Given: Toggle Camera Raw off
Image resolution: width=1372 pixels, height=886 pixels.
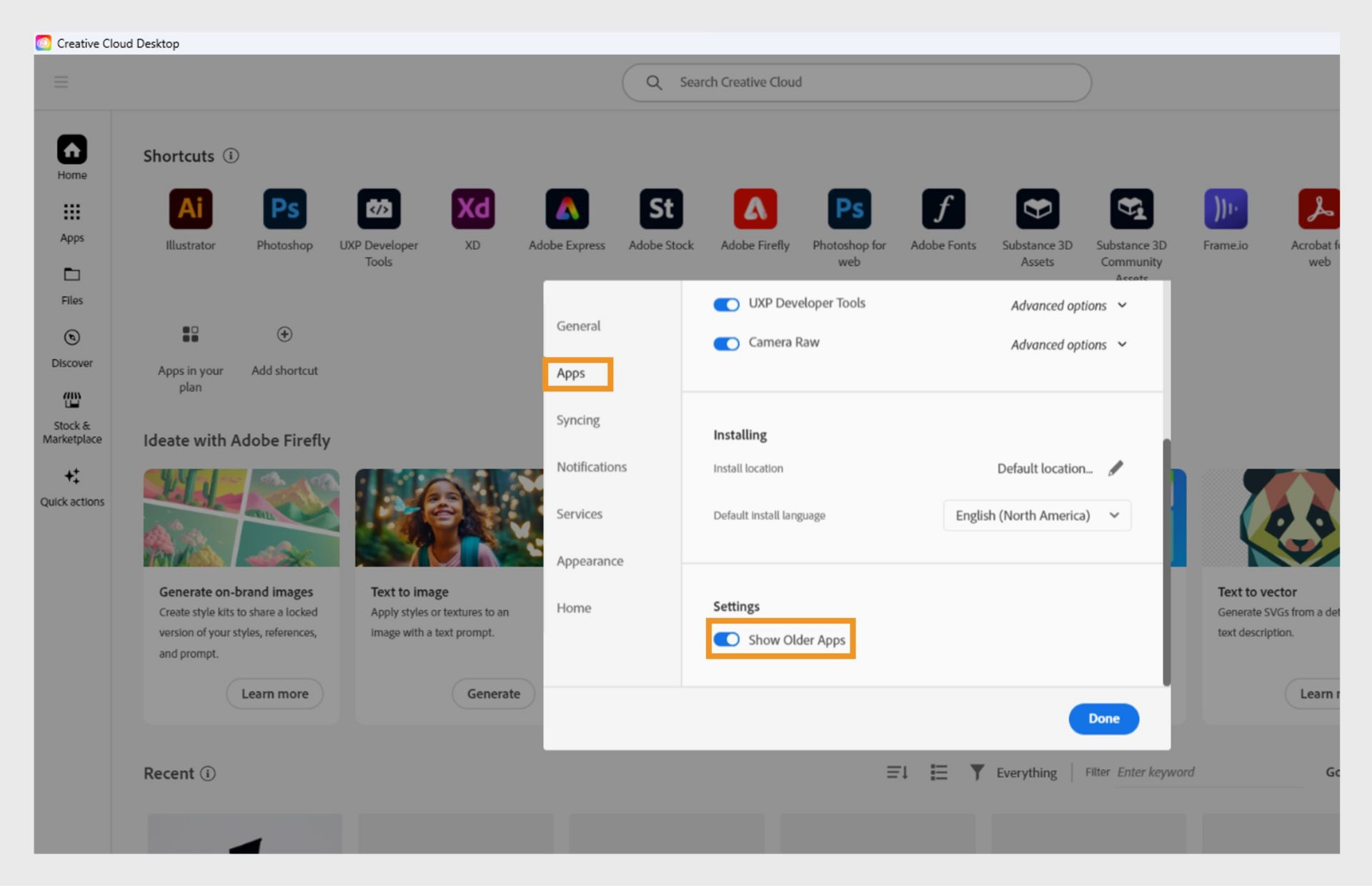Looking at the screenshot, I should [x=726, y=343].
